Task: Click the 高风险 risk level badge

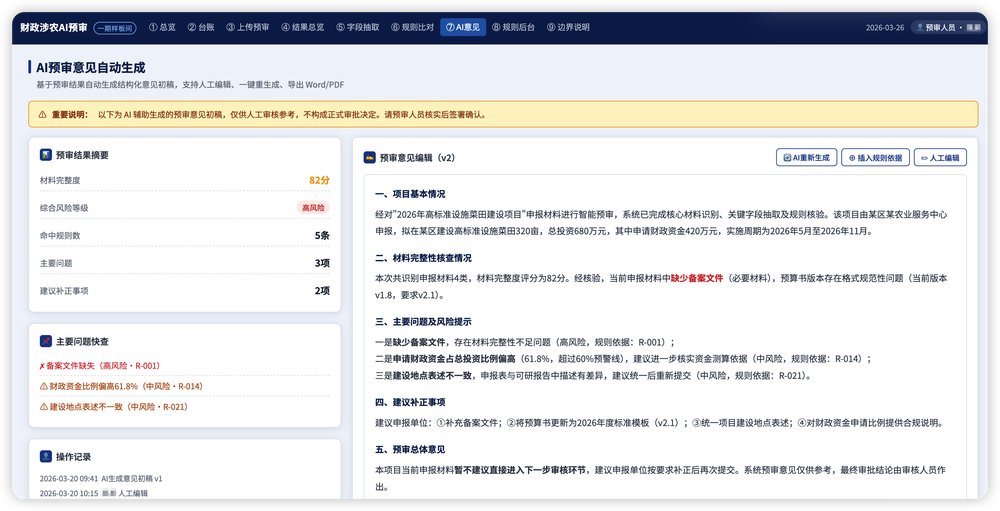Action: point(313,208)
